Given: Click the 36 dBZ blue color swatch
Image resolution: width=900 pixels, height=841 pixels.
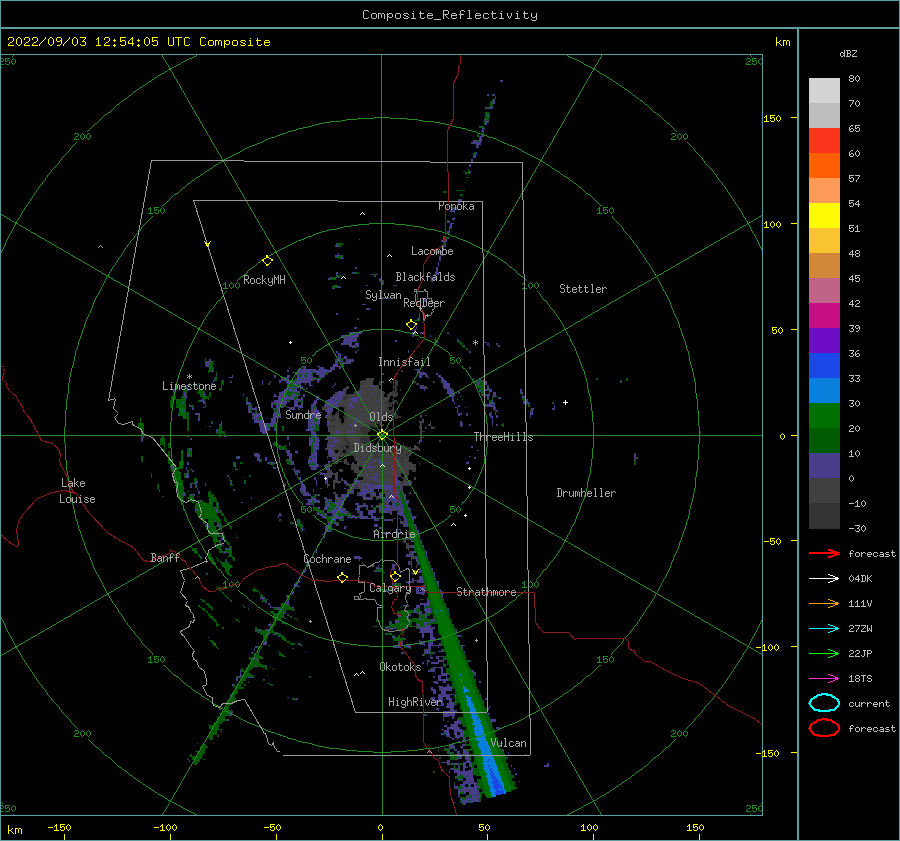Looking at the screenshot, I should (x=824, y=366).
